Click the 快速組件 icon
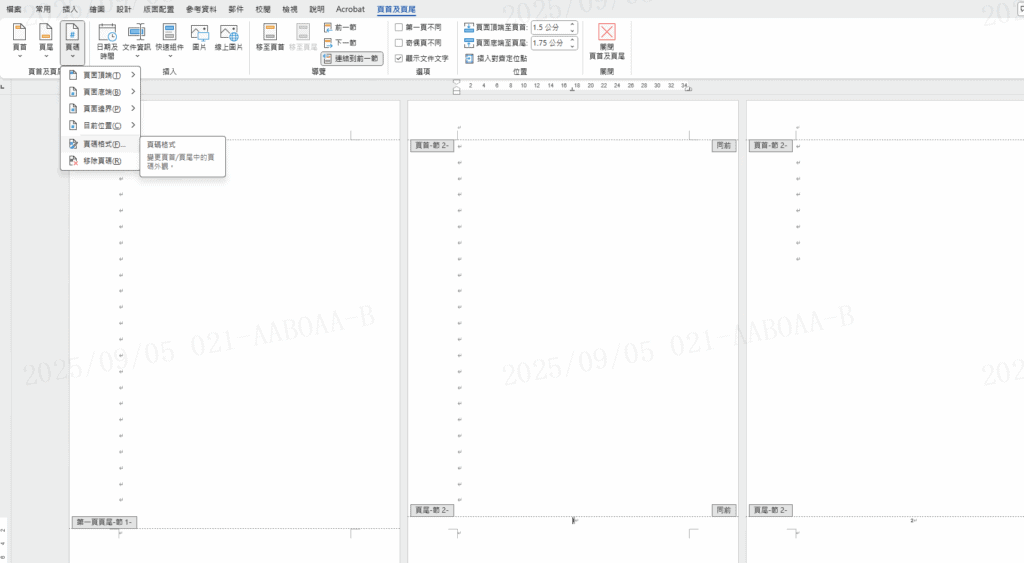The width and height of the screenshot is (1024, 563). coord(169,35)
